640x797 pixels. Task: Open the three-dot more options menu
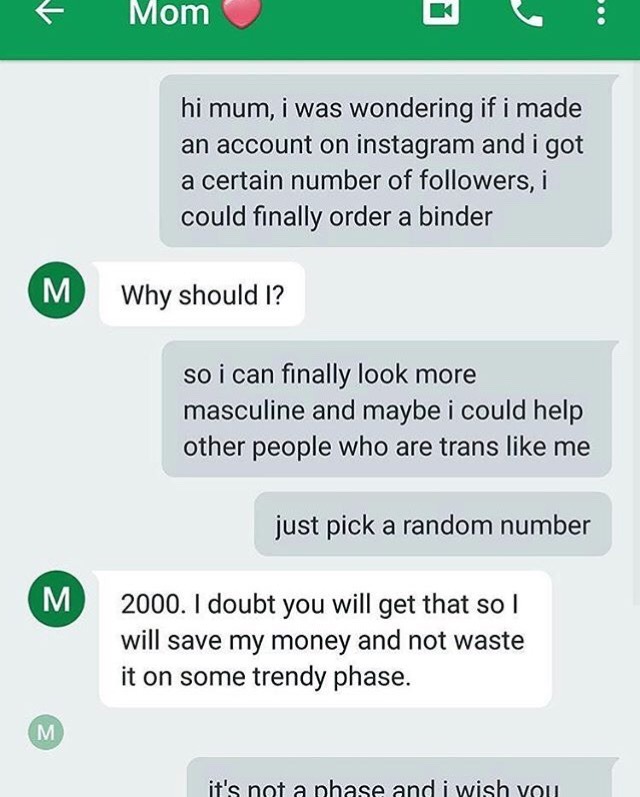pos(600,12)
